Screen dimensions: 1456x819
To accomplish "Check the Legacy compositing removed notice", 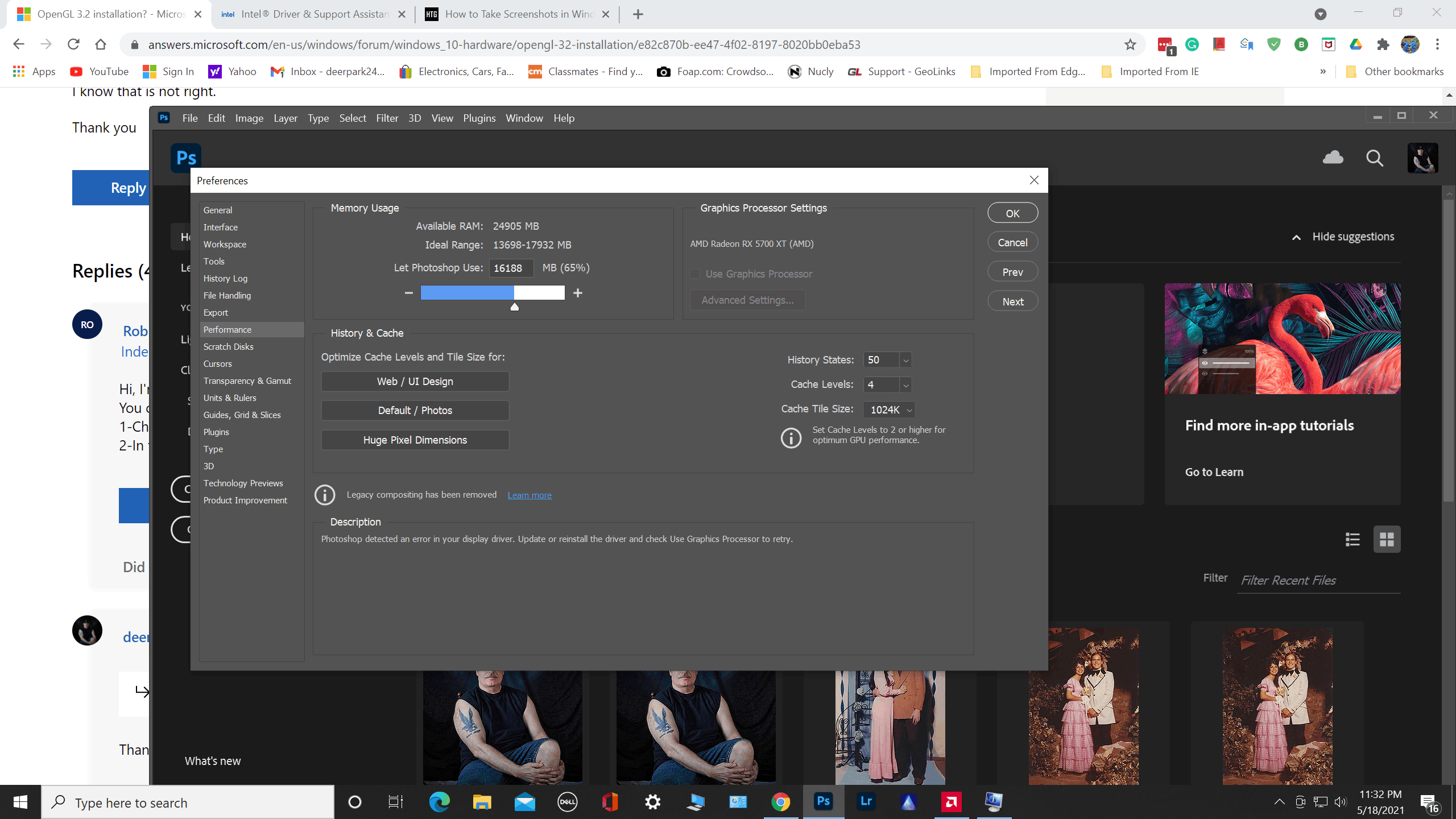I will click(421, 494).
